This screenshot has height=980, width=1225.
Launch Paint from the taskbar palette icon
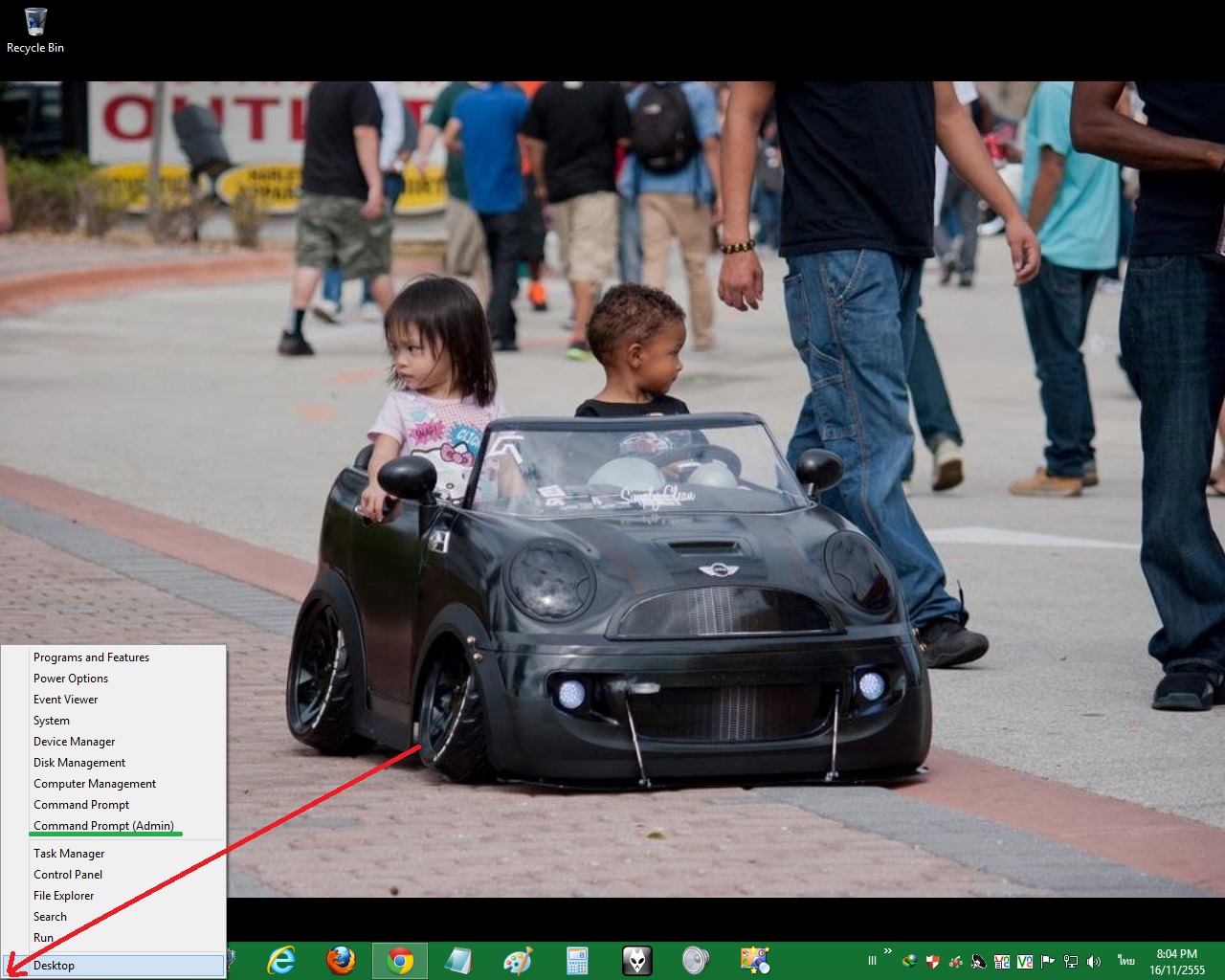518,960
